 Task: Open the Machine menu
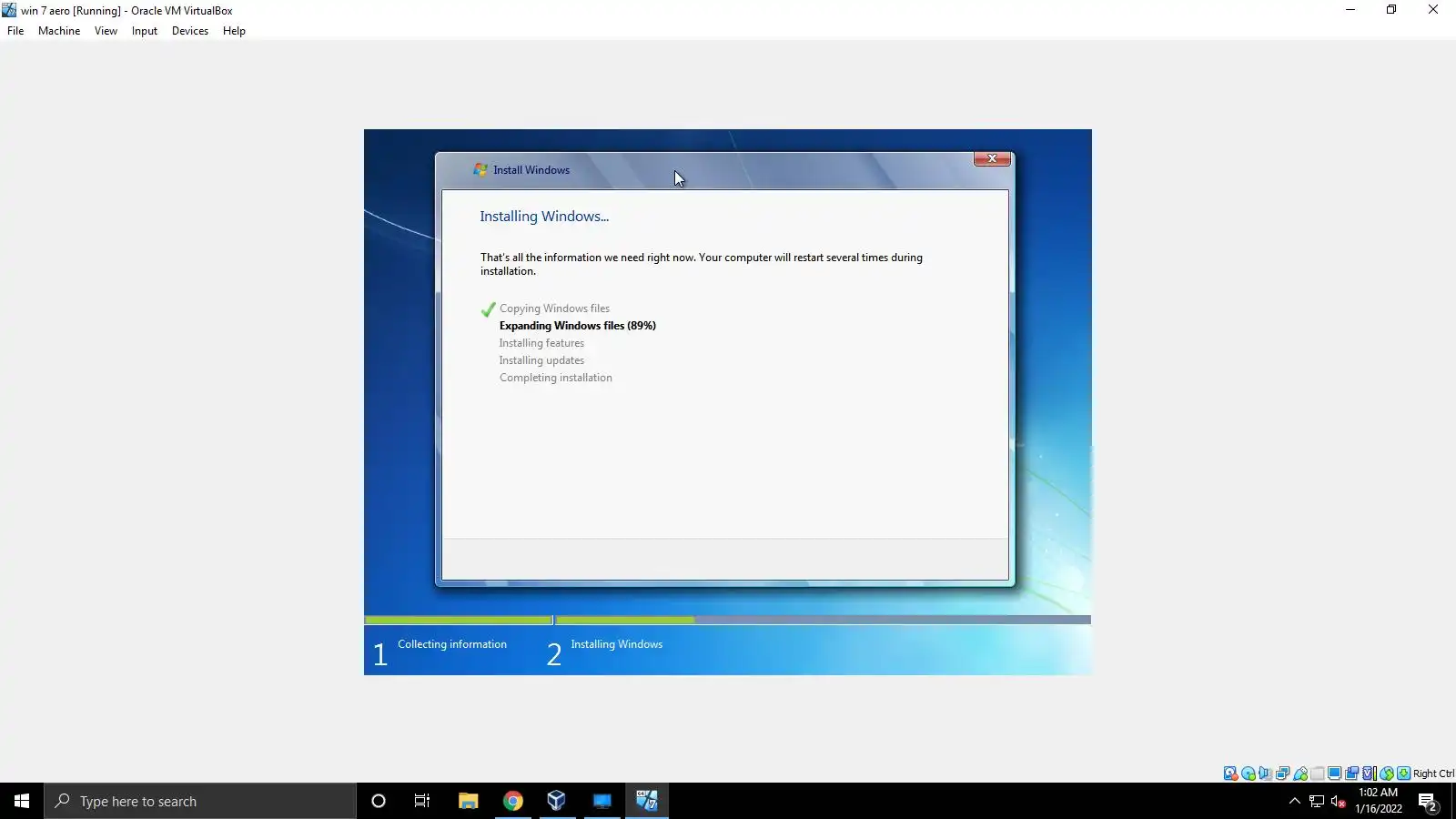[59, 31]
